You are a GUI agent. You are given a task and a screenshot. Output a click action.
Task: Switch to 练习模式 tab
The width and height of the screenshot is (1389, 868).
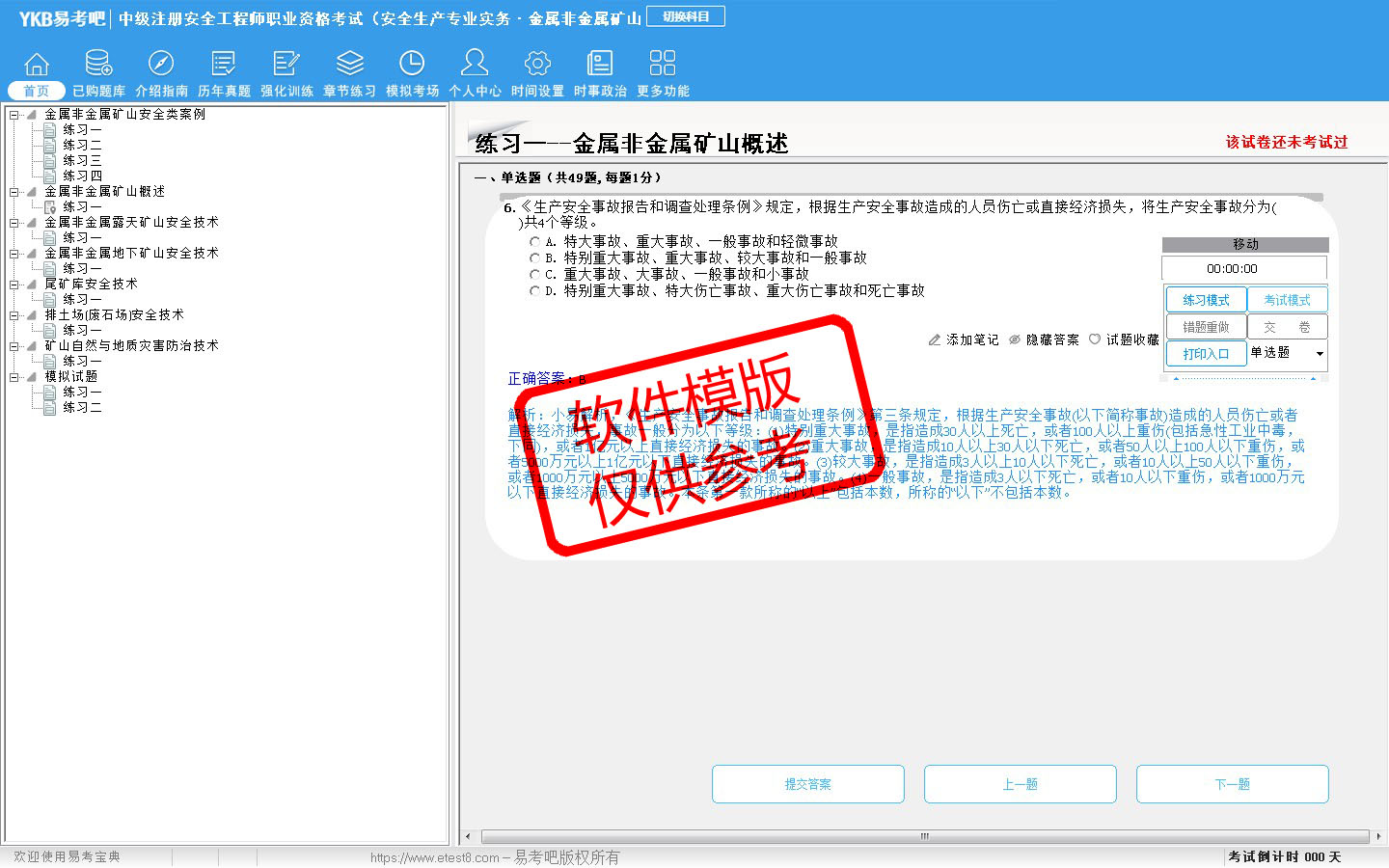[1206, 300]
